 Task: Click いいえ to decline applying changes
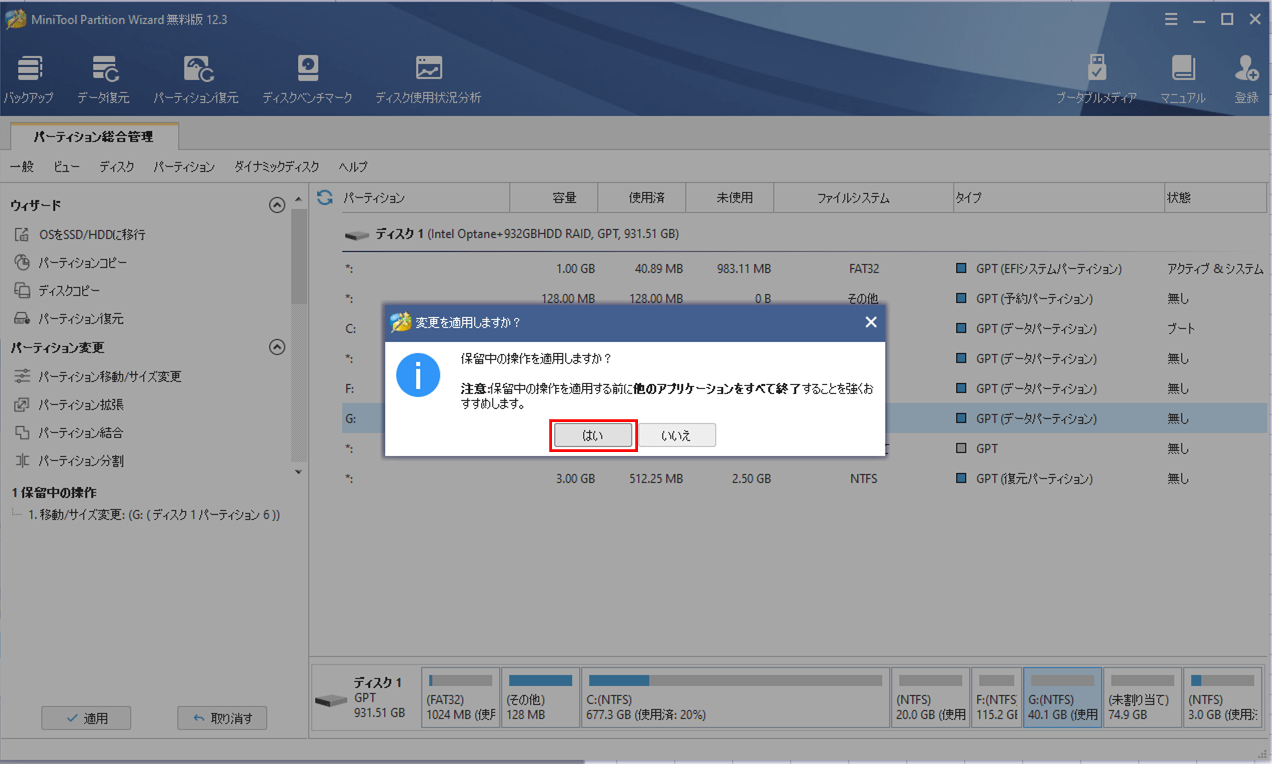click(677, 435)
